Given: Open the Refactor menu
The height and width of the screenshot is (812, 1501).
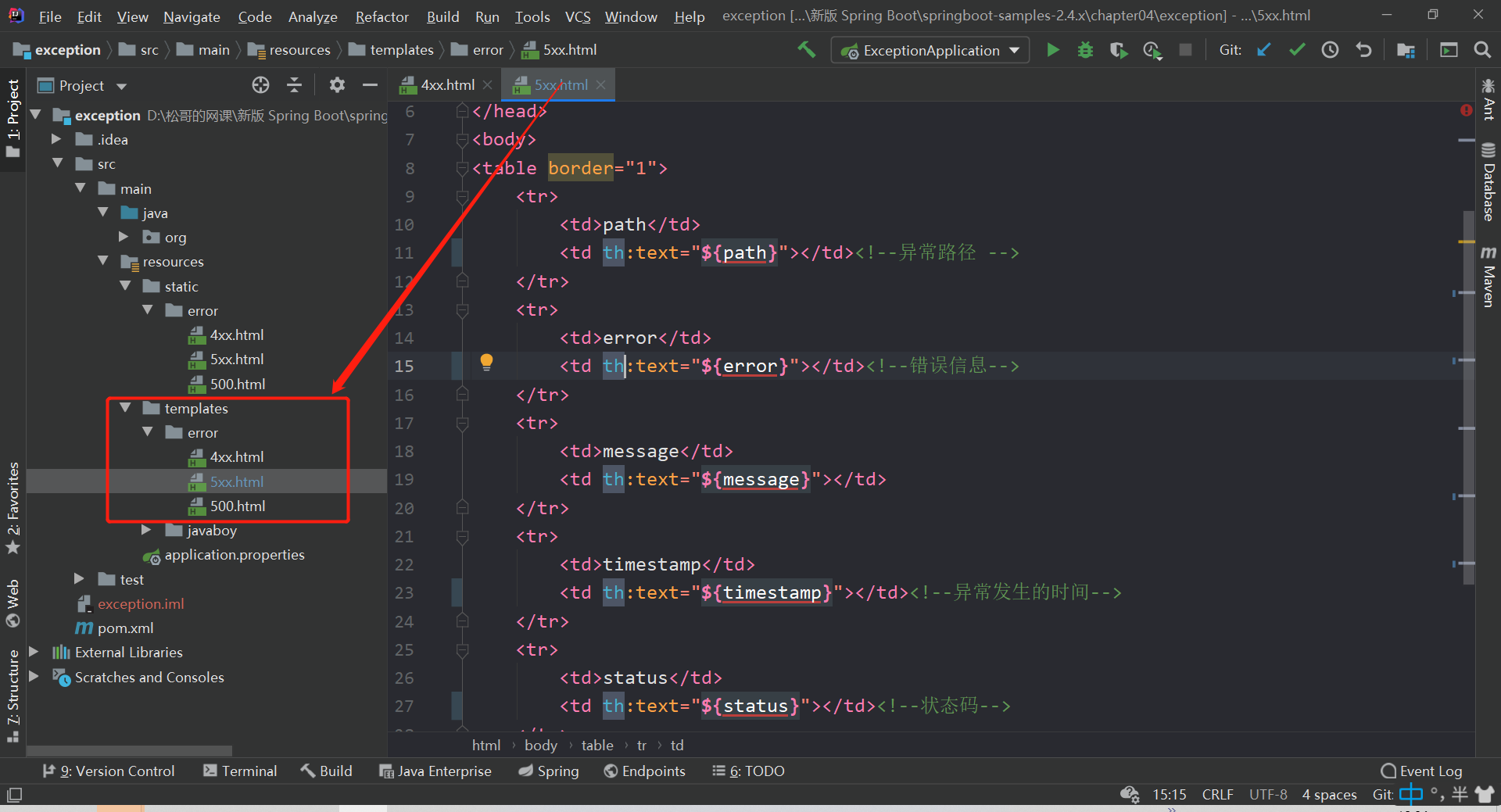Looking at the screenshot, I should pyautogui.click(x=382, y=16).
